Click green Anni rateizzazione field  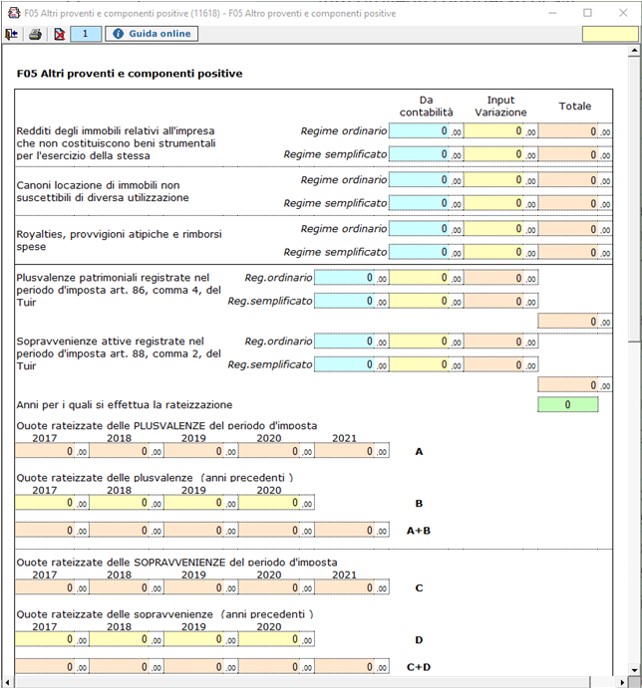pyautogui.click(x=568, y=405)
